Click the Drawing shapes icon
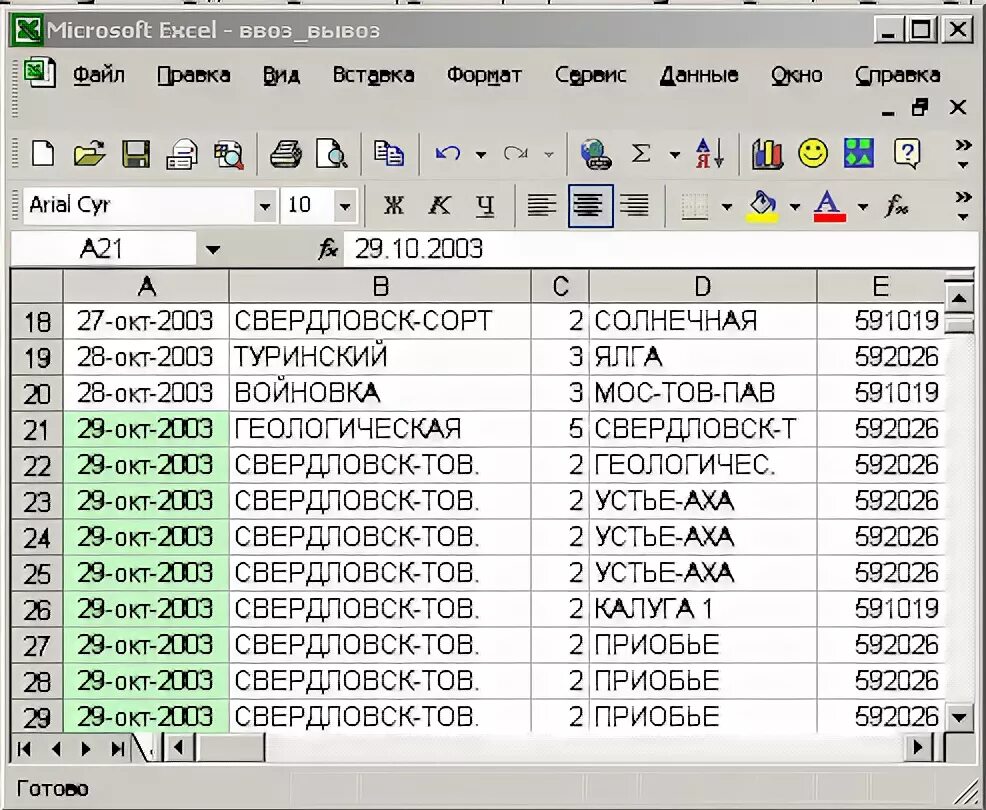 [859, 153]
